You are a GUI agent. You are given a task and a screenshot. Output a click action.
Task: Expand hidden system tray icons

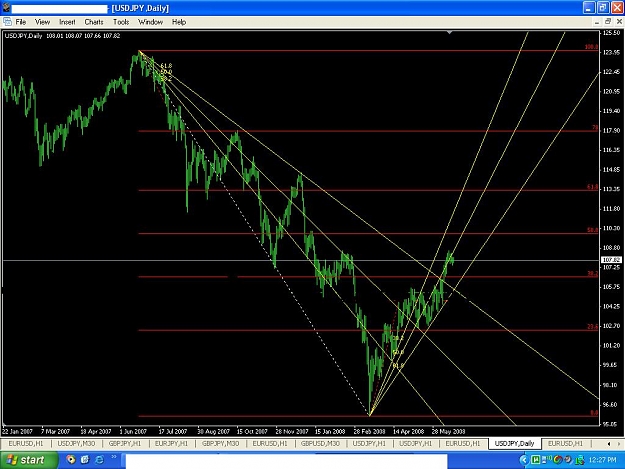524,460
